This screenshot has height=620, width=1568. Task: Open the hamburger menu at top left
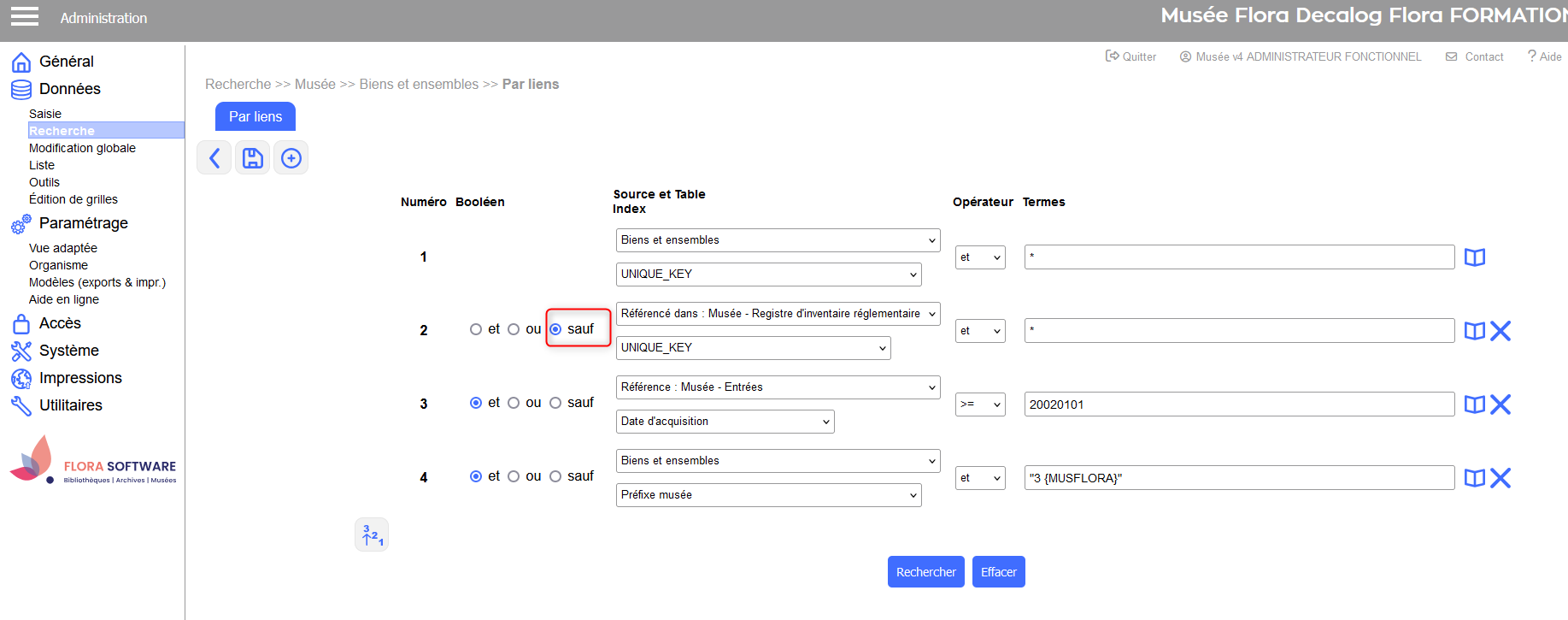click(25, 17)
